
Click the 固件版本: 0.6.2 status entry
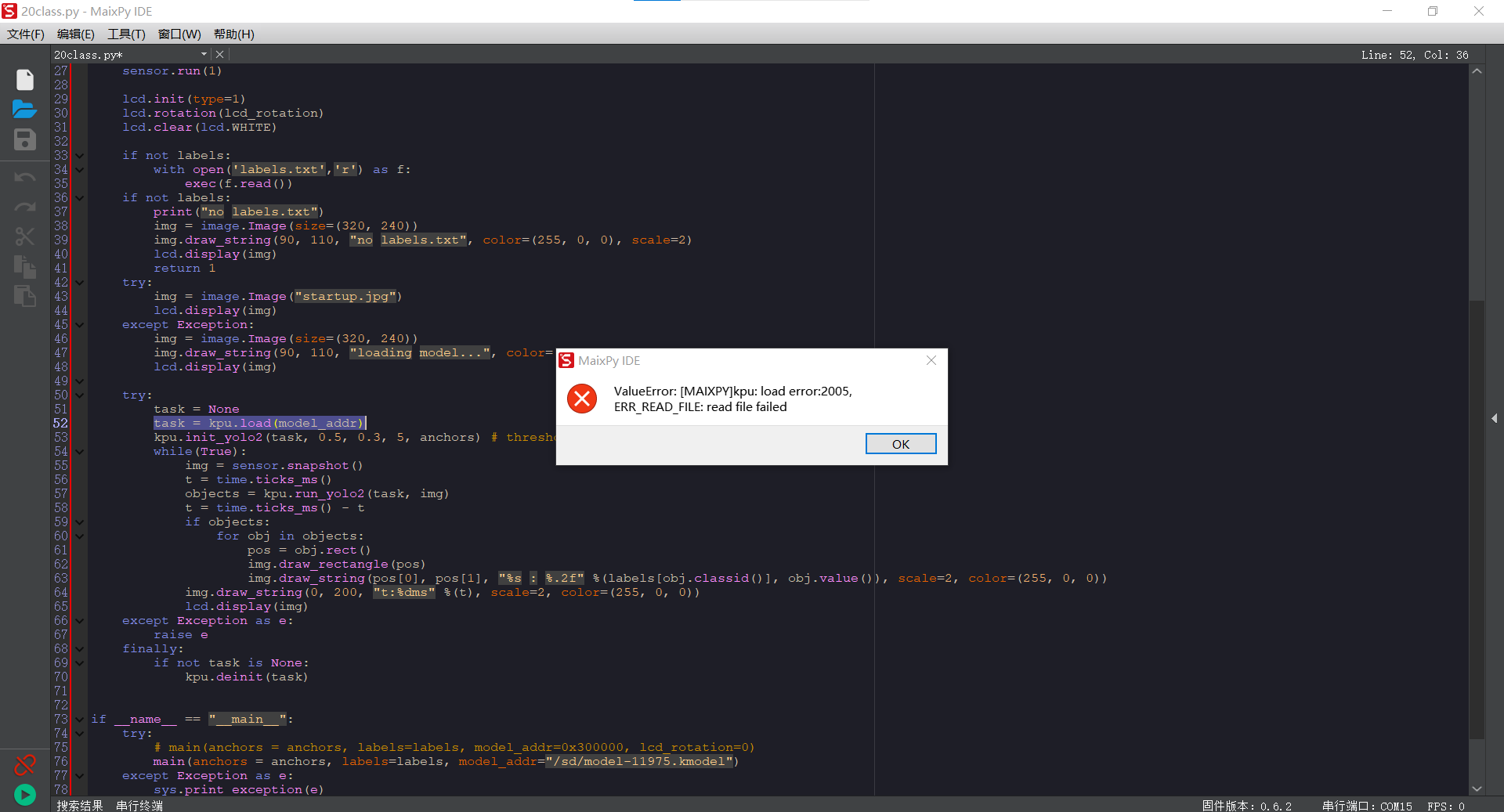(1247, 806)
